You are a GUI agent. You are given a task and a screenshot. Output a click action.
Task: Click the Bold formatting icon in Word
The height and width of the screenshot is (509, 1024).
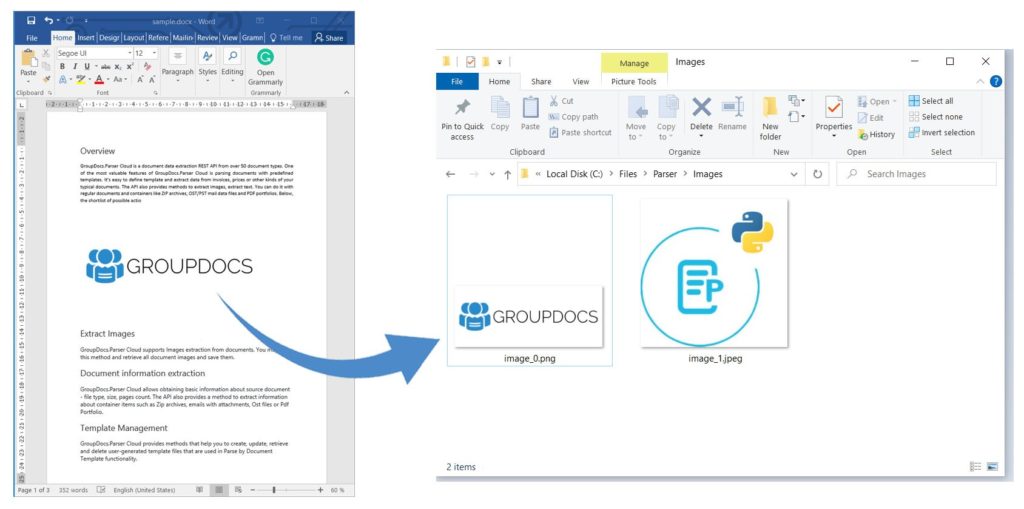click(62, 67)
